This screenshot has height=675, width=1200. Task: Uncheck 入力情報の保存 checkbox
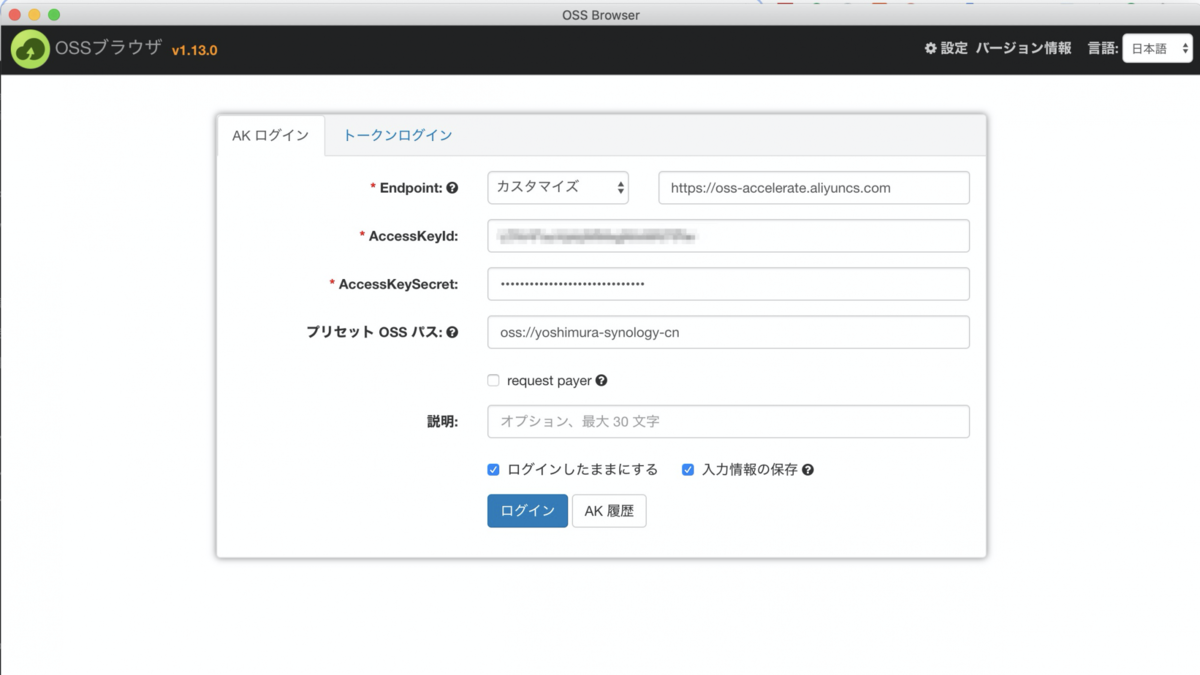[688, 470]
